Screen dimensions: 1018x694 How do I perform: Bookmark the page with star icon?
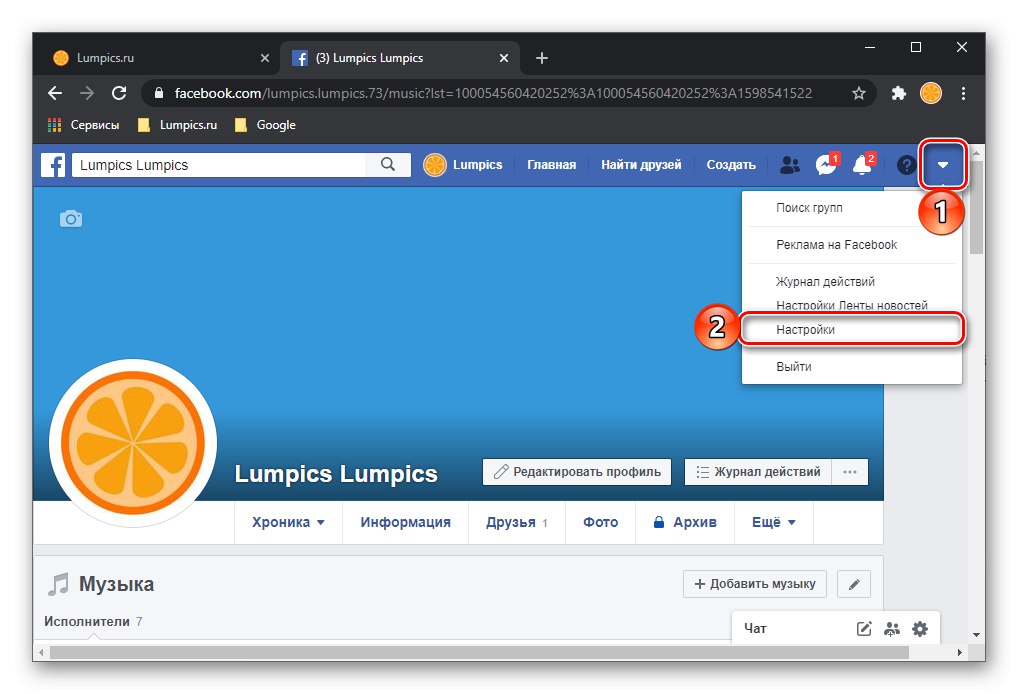858,93
